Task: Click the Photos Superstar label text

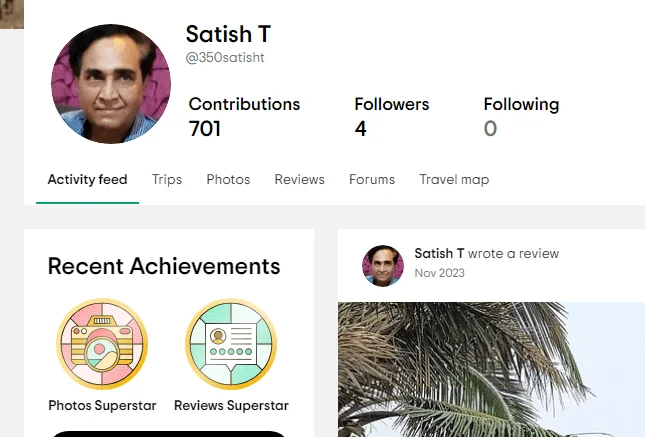Action: coord(102,406)
